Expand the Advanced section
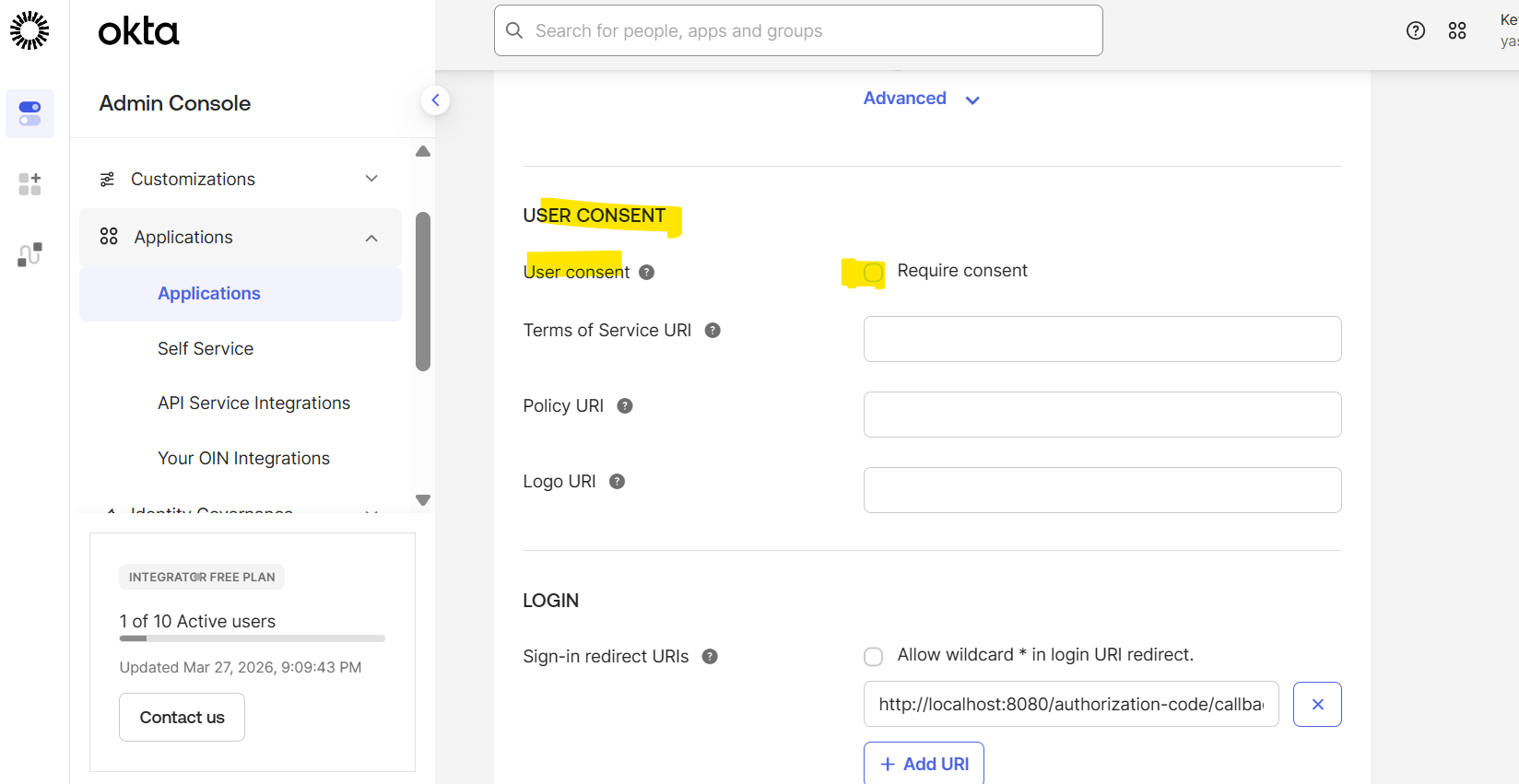This screenshot has height=784, width=1519. pos(921,99)
